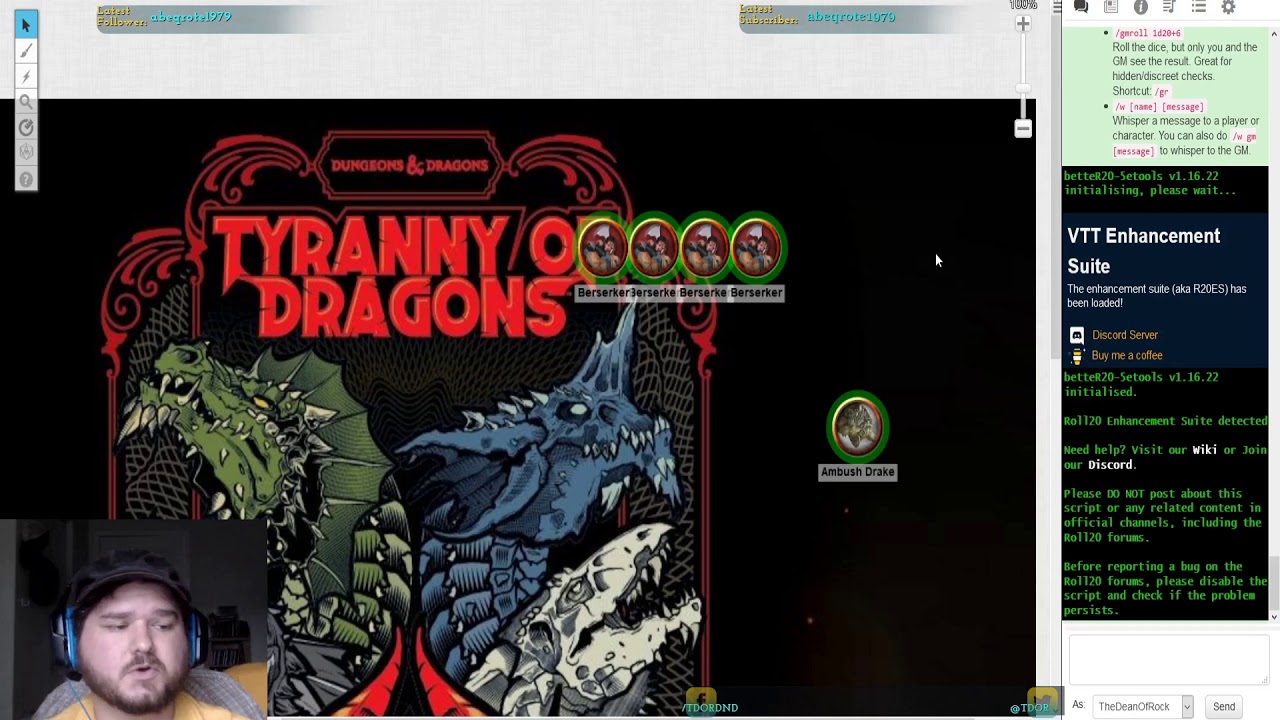Click the Latest Follower name abeqrote1979
1280x720 pixels.
(191, 17)
